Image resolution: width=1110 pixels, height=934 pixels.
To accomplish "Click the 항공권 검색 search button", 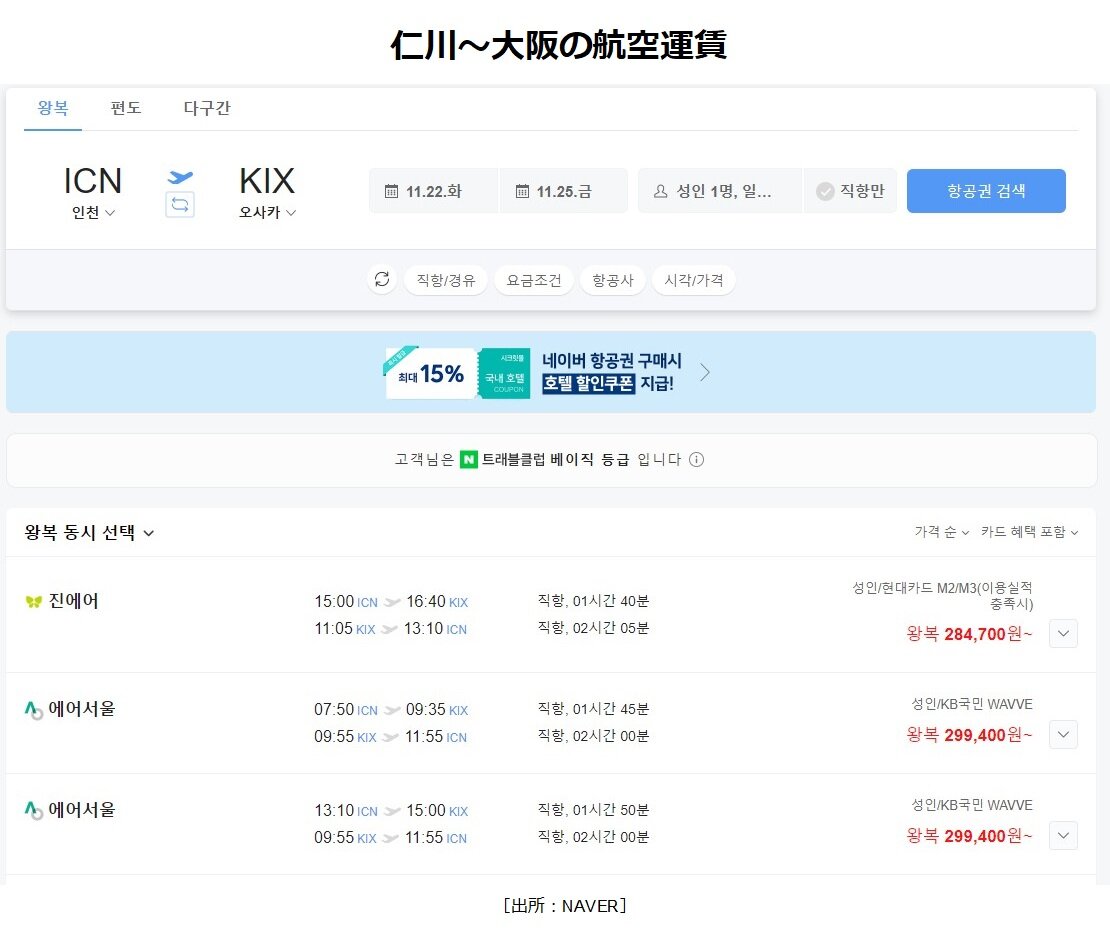I will pos(986,190).
